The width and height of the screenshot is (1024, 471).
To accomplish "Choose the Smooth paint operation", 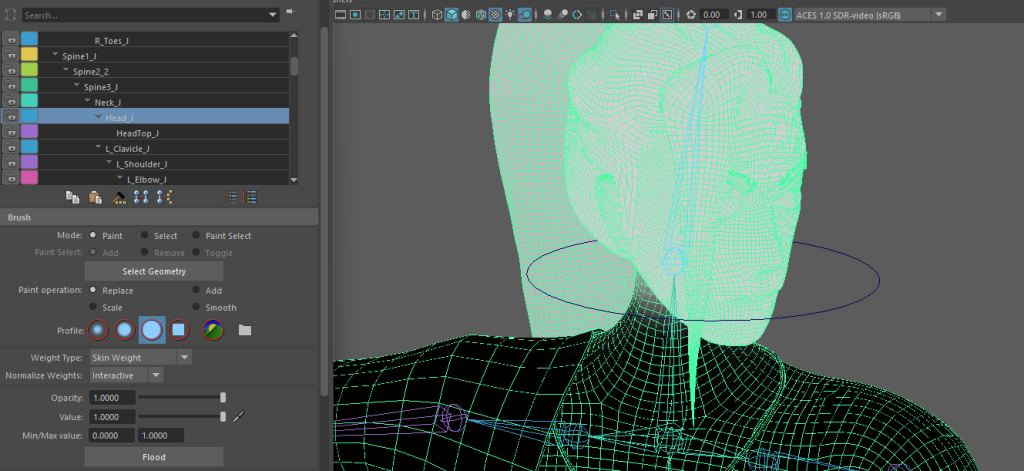I will 196,307.
